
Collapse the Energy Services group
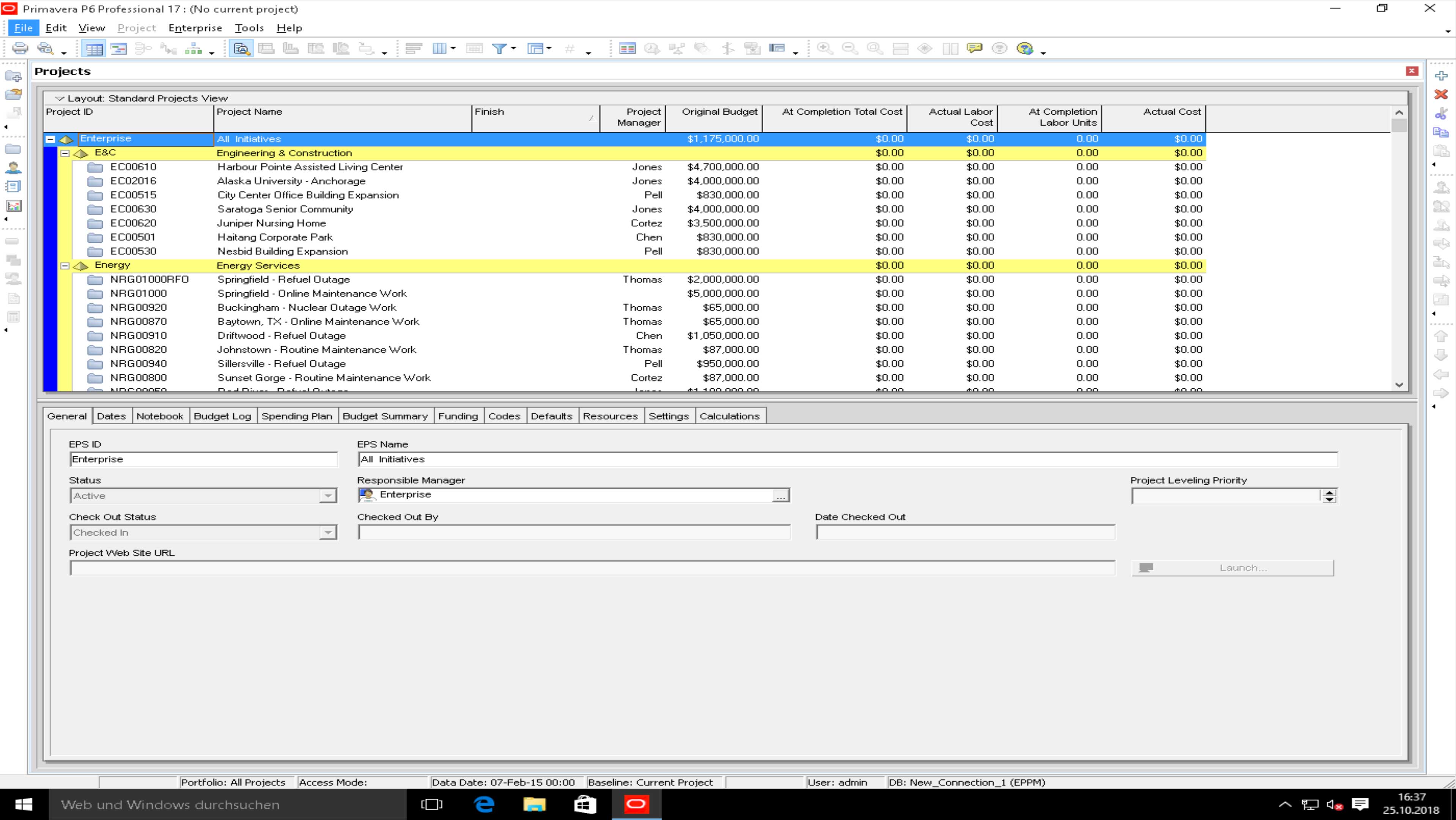click(x=65, y=266)
